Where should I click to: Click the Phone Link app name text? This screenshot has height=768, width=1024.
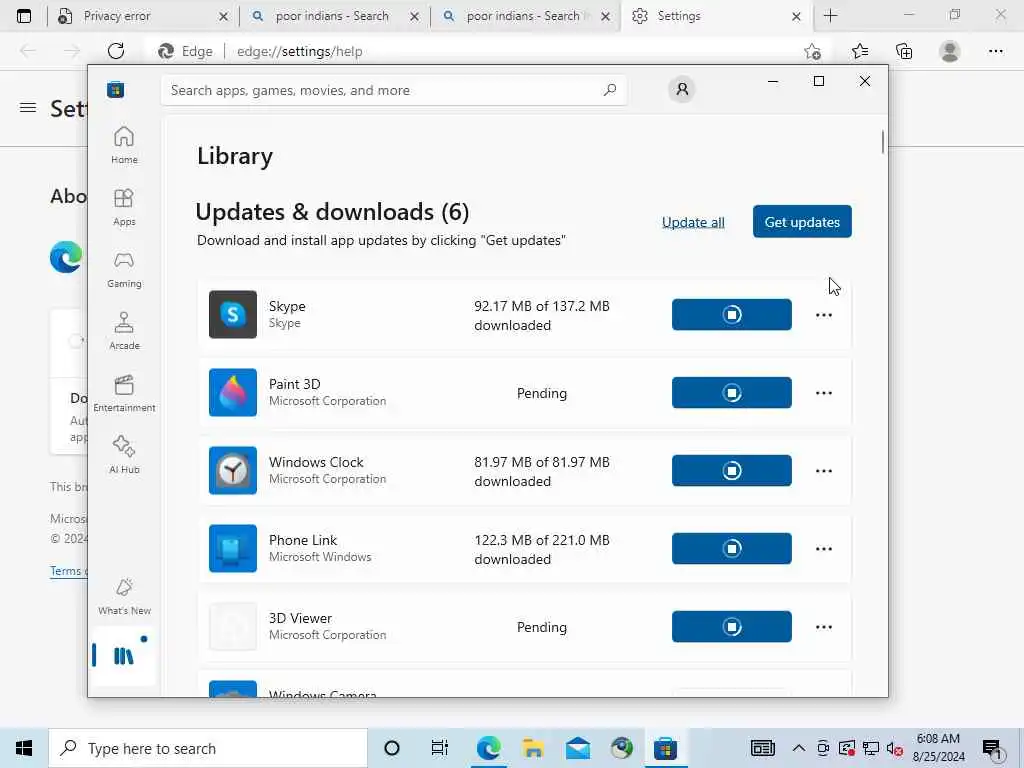click(303, 540)
